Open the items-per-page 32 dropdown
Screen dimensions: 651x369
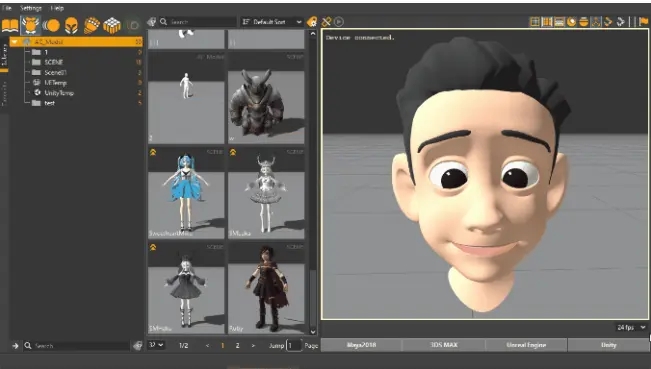click(156, 345)
